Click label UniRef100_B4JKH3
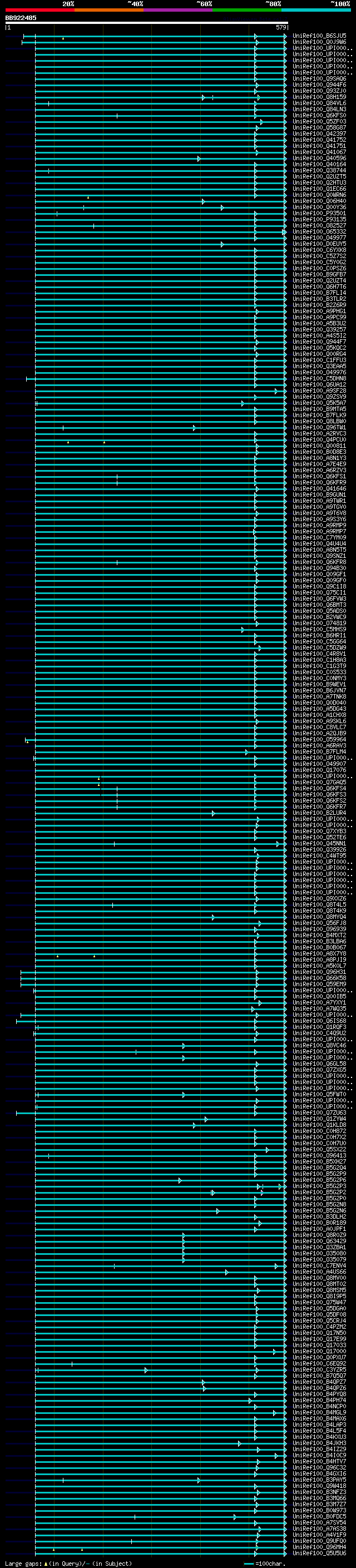356x1568 pixels. click(x=319, y=1443)
